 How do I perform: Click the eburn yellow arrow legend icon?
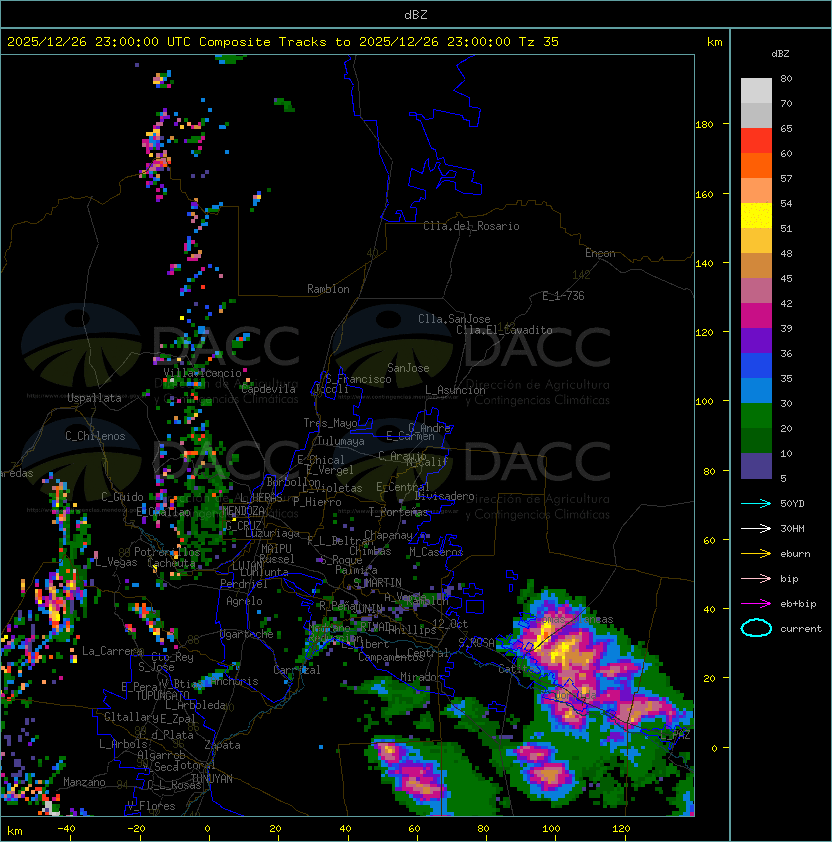pyautogui.click(x=756, y=554)
